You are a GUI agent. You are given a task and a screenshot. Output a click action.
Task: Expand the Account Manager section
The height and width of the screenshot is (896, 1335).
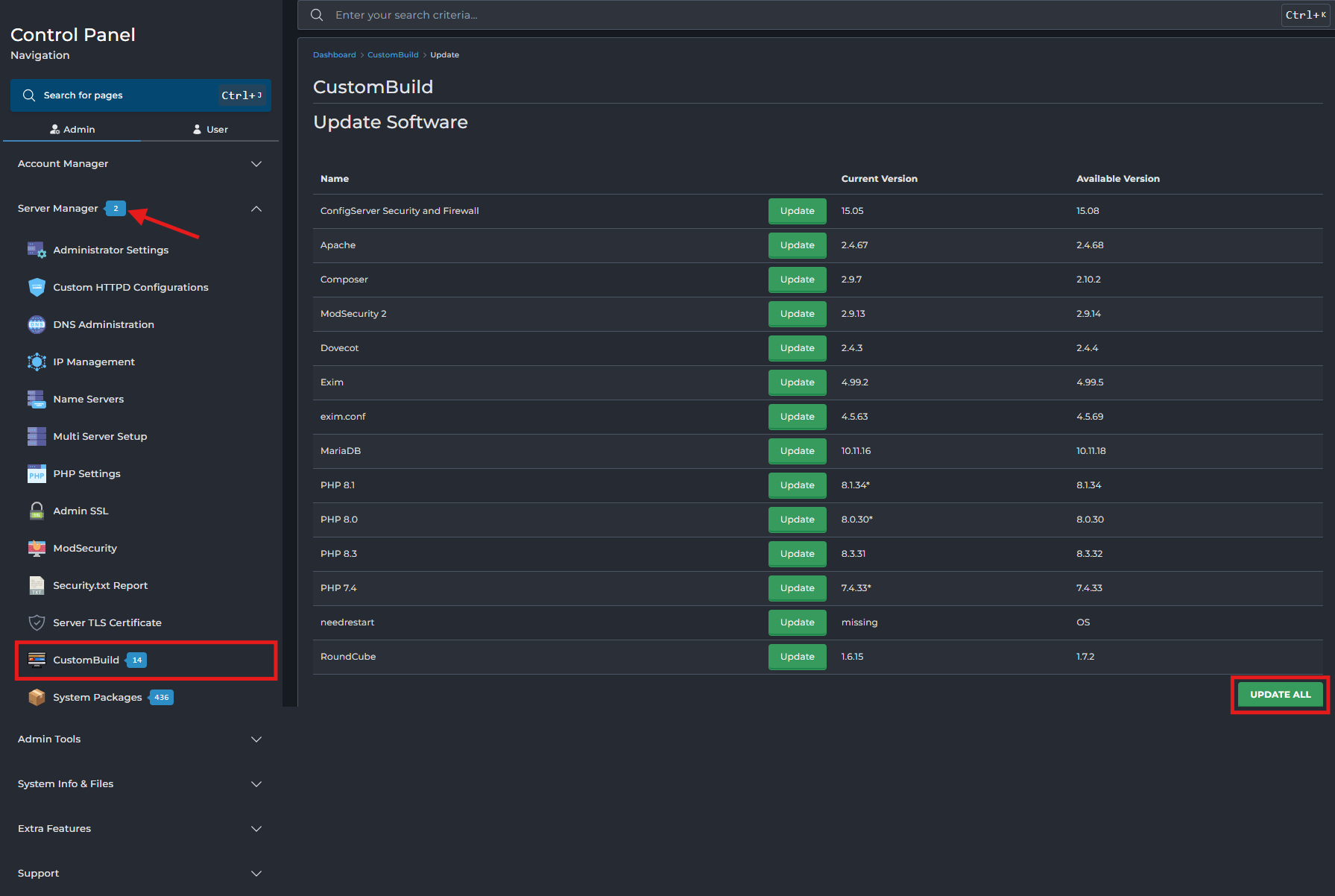(139, 164)
